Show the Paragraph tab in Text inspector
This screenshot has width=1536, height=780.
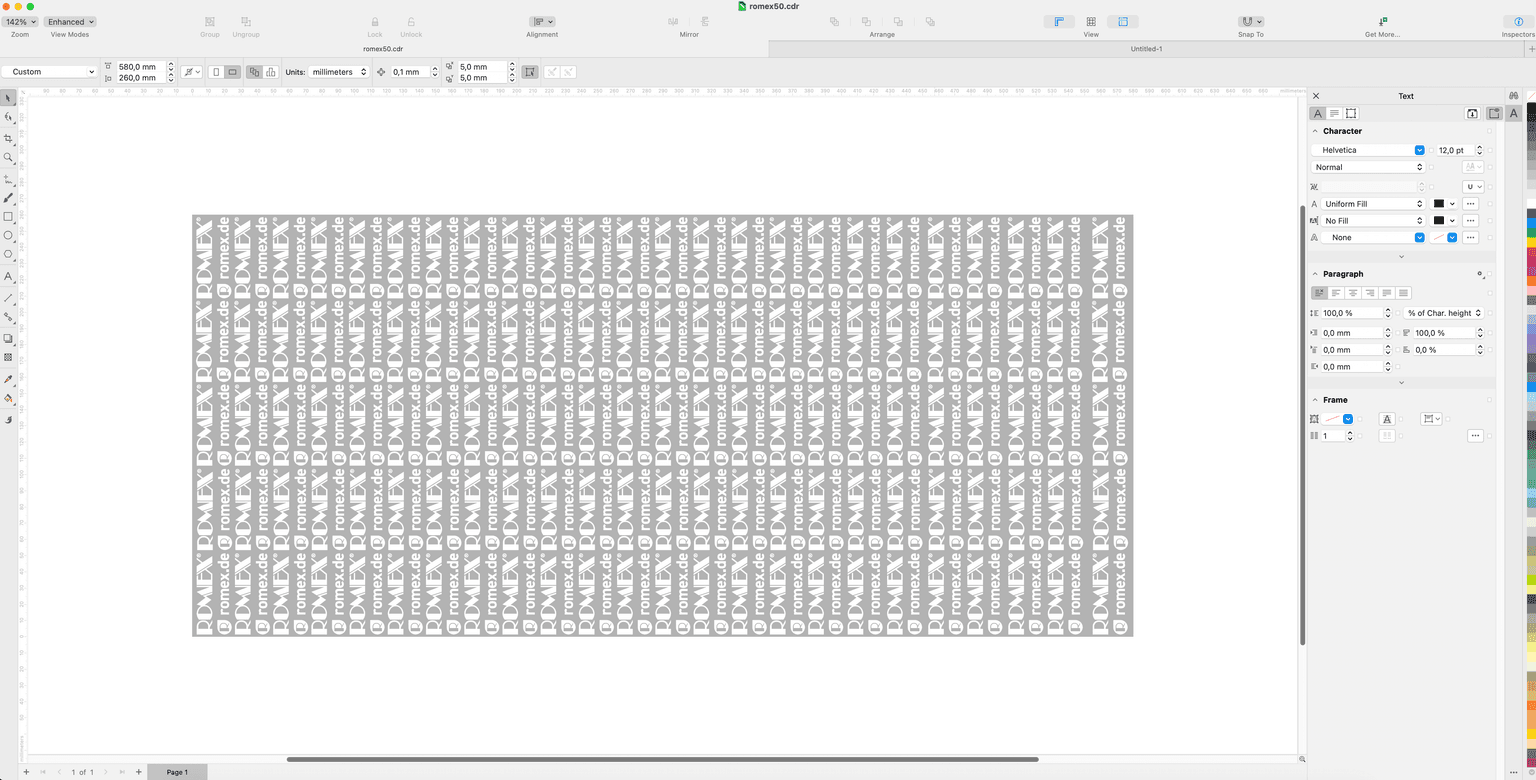pos(1334,114)
